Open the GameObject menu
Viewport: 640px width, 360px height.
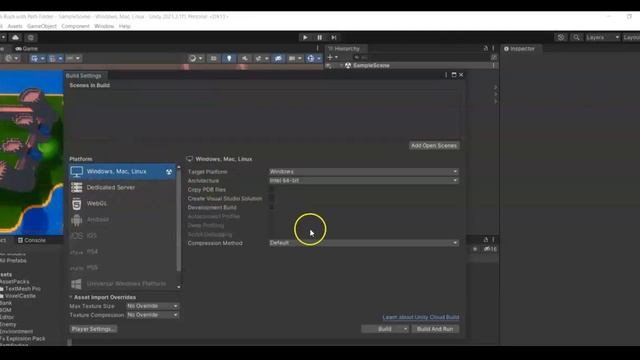pyautogui.click(x=42, y=26)
